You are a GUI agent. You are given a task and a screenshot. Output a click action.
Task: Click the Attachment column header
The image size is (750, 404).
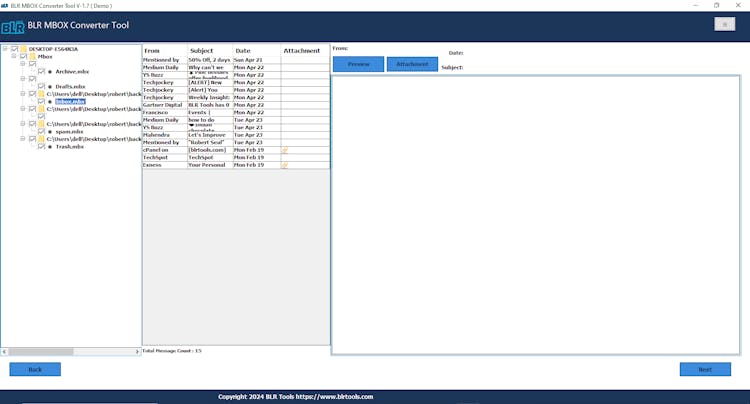[305, 51]
